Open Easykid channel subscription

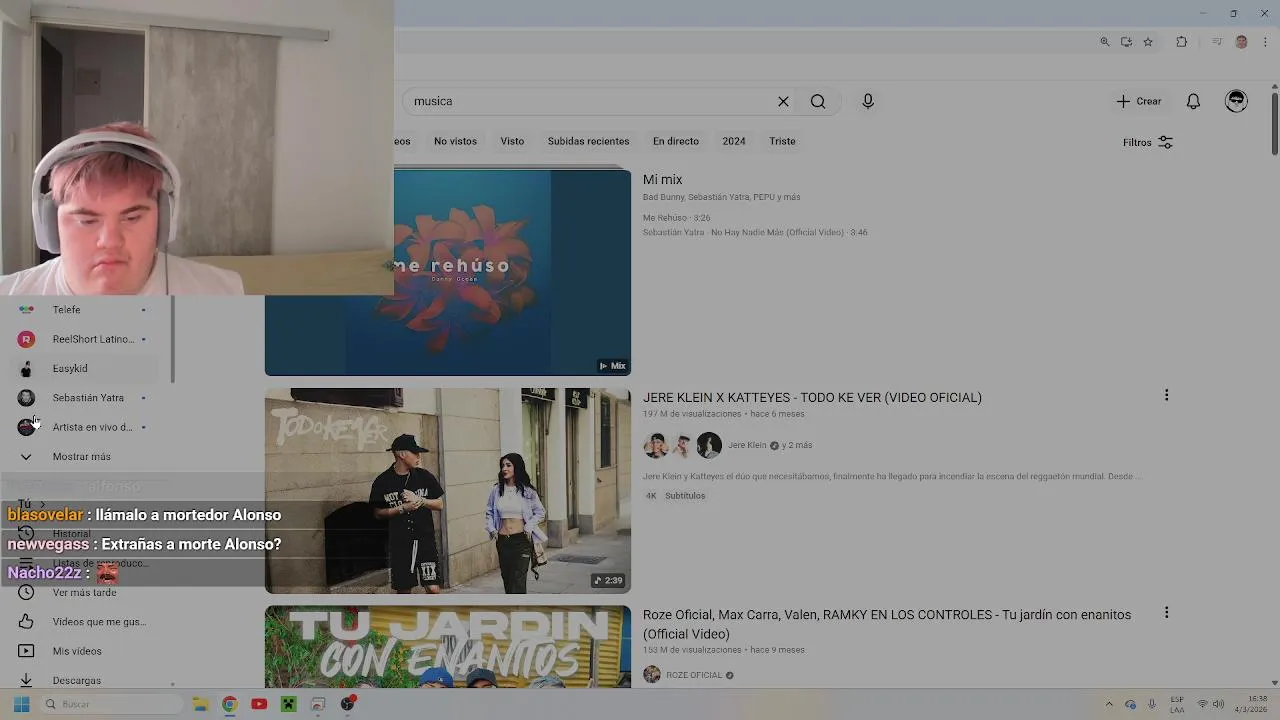point(85,368)
